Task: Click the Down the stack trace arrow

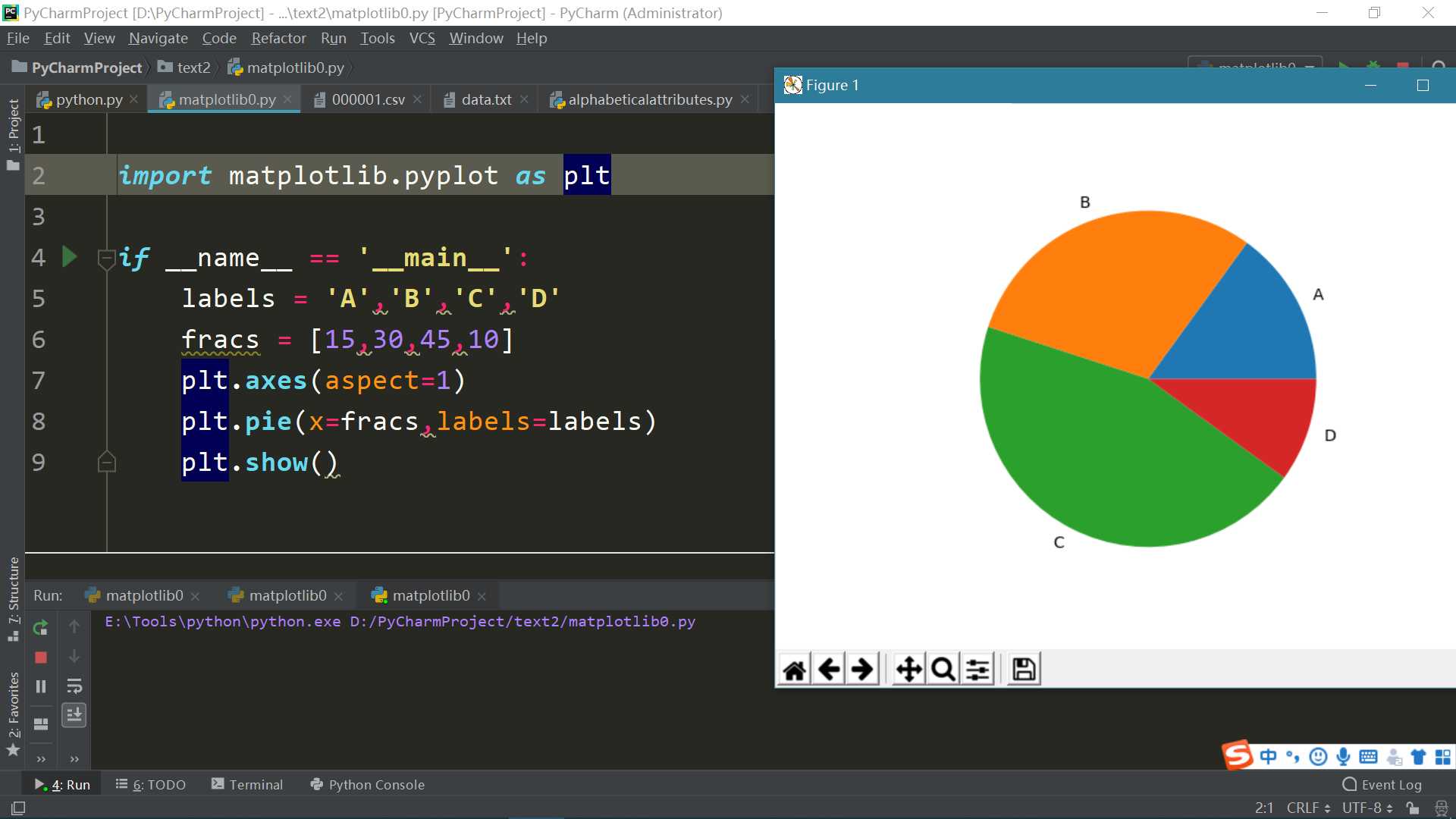Action: (x=74, y=656)
